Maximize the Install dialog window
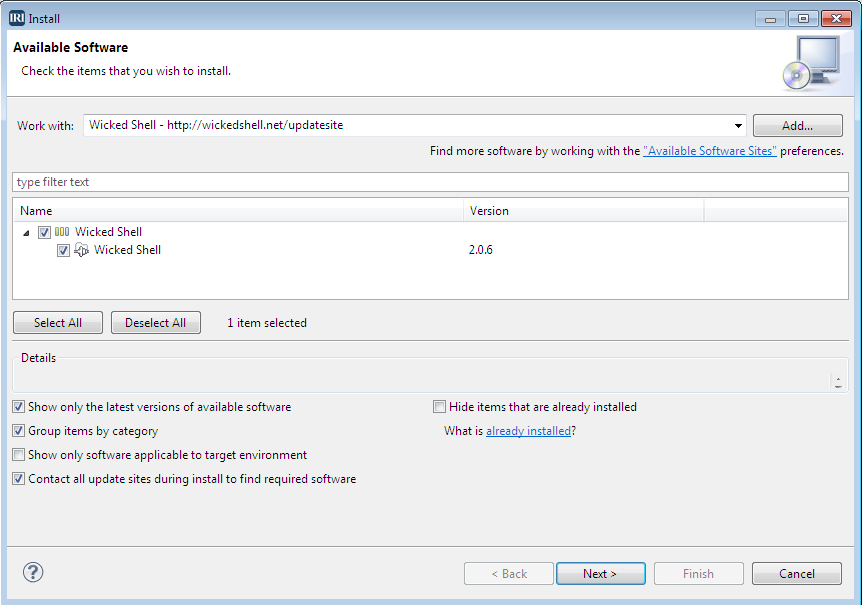This screenshot has height=605, width=862. (803, 19)
